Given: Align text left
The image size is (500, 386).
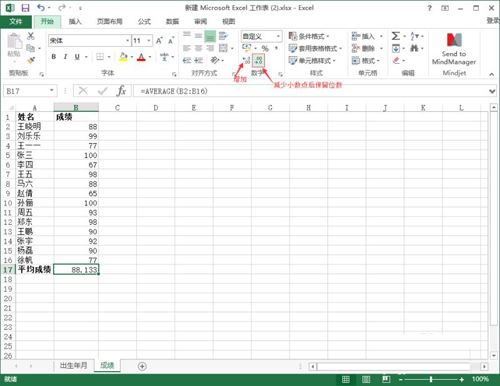Looking at the screenshot, I should click(187, 48).
